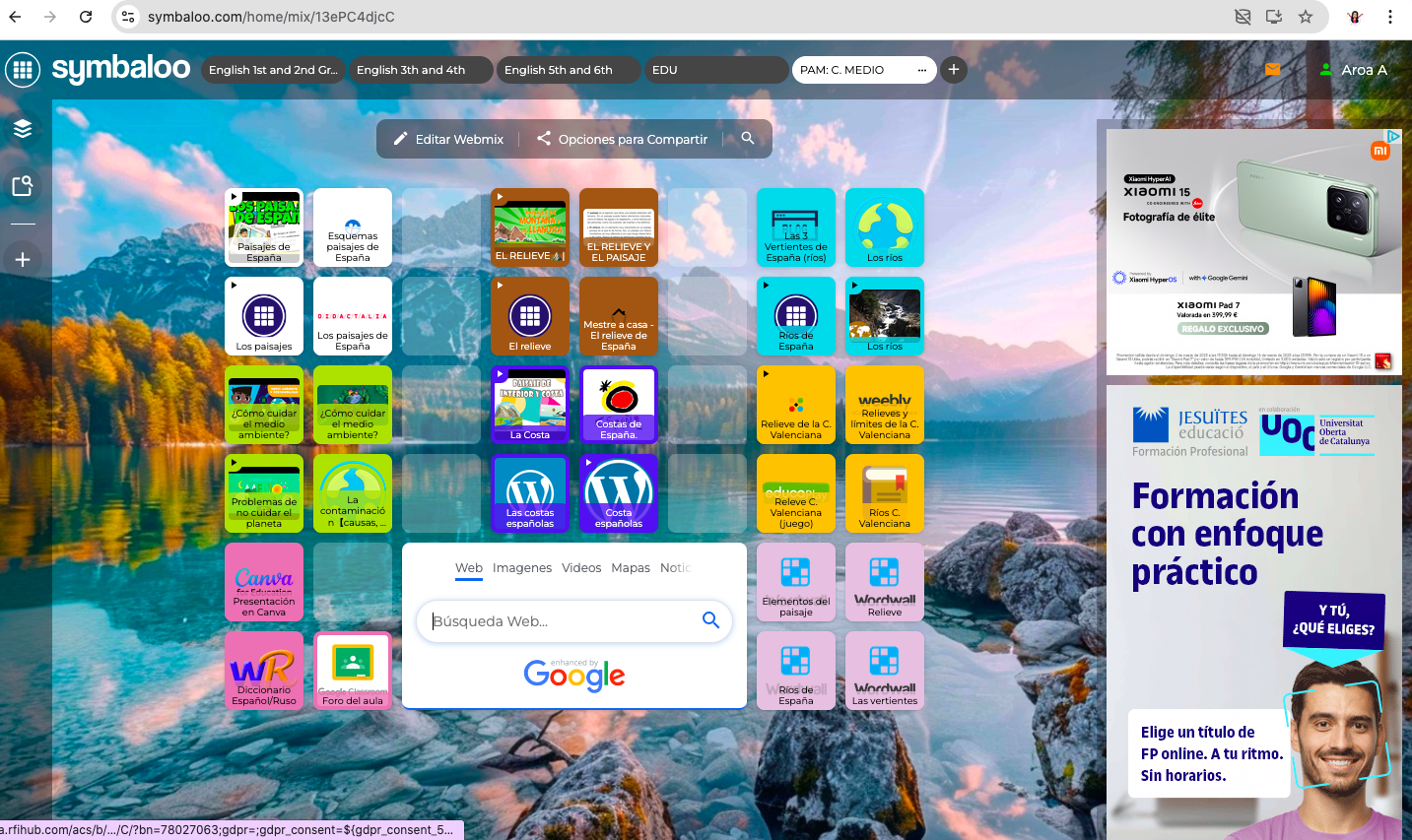
Task: Reload the page with the refresh button
Action: (x=86, y=17)
